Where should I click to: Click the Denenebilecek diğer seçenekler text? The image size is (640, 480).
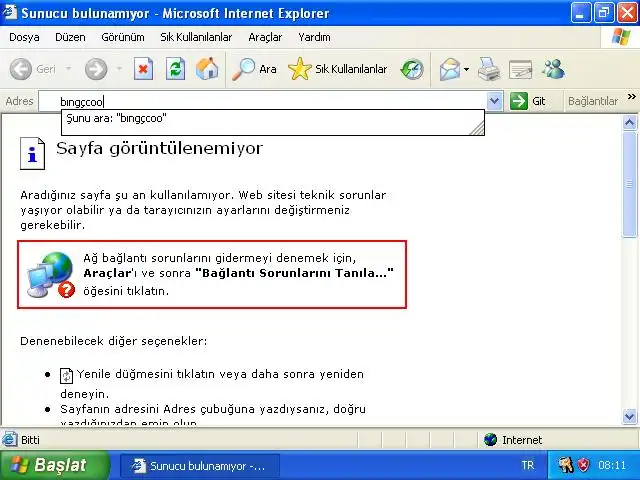click(113, 341)
